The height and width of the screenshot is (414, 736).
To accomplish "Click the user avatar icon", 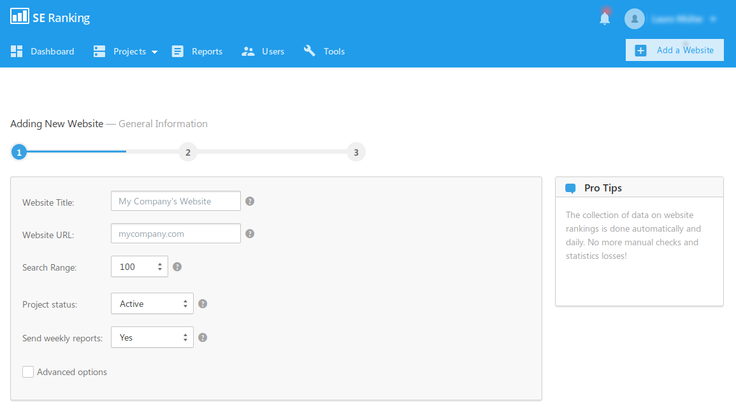I will pos(634,19).
